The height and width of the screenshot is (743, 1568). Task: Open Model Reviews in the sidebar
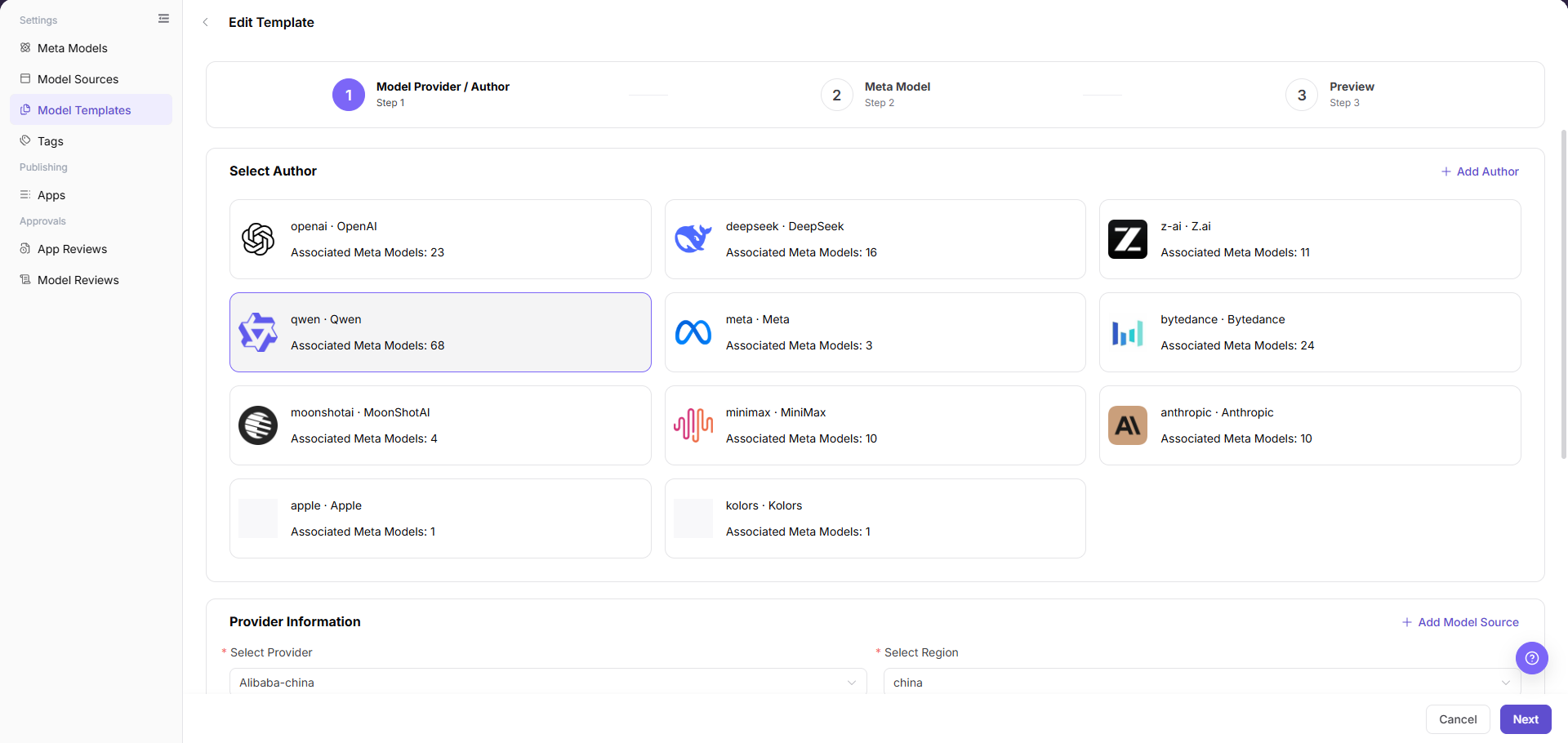(x=91, y=280)
